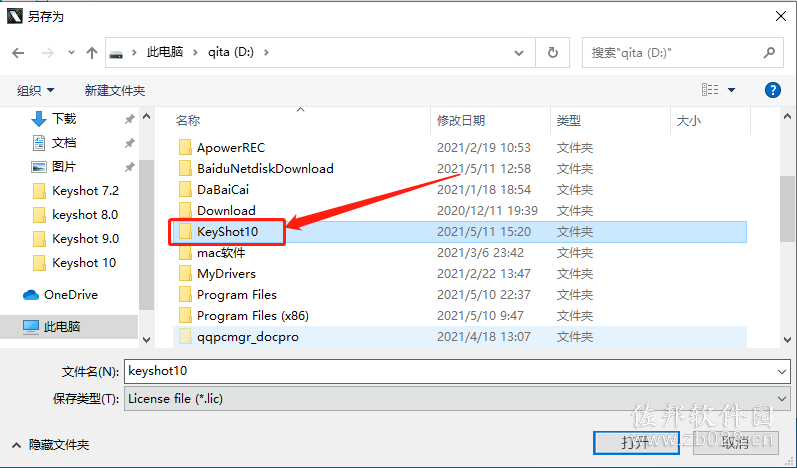Go up one folder level
Image resolution: width=797 pixels, height=468 pixels.
click(x=91, y=53)
